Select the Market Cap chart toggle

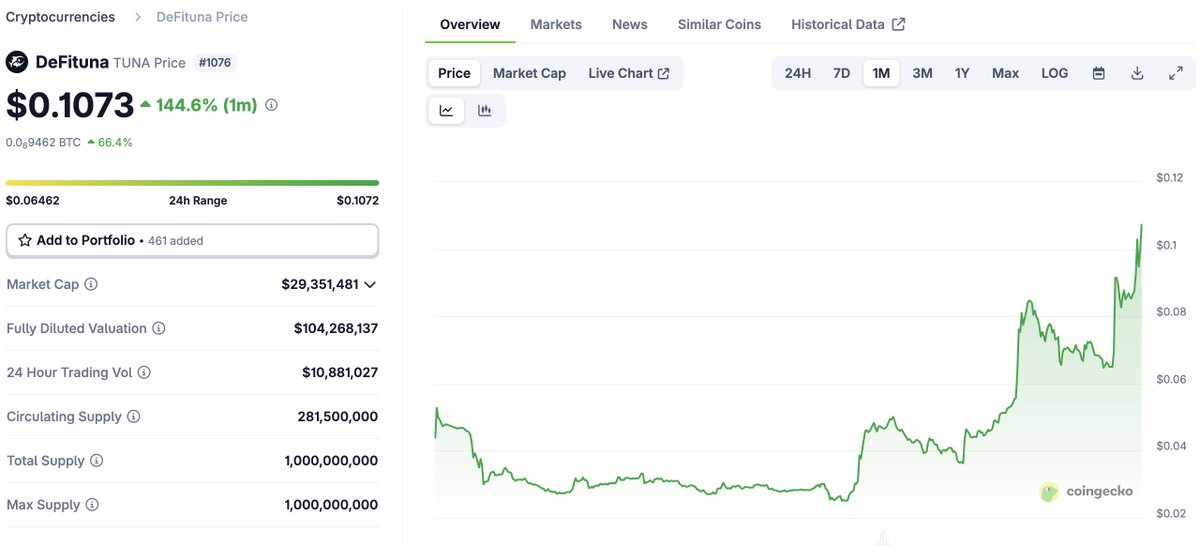pyautogui.click(x=529, y=73)
